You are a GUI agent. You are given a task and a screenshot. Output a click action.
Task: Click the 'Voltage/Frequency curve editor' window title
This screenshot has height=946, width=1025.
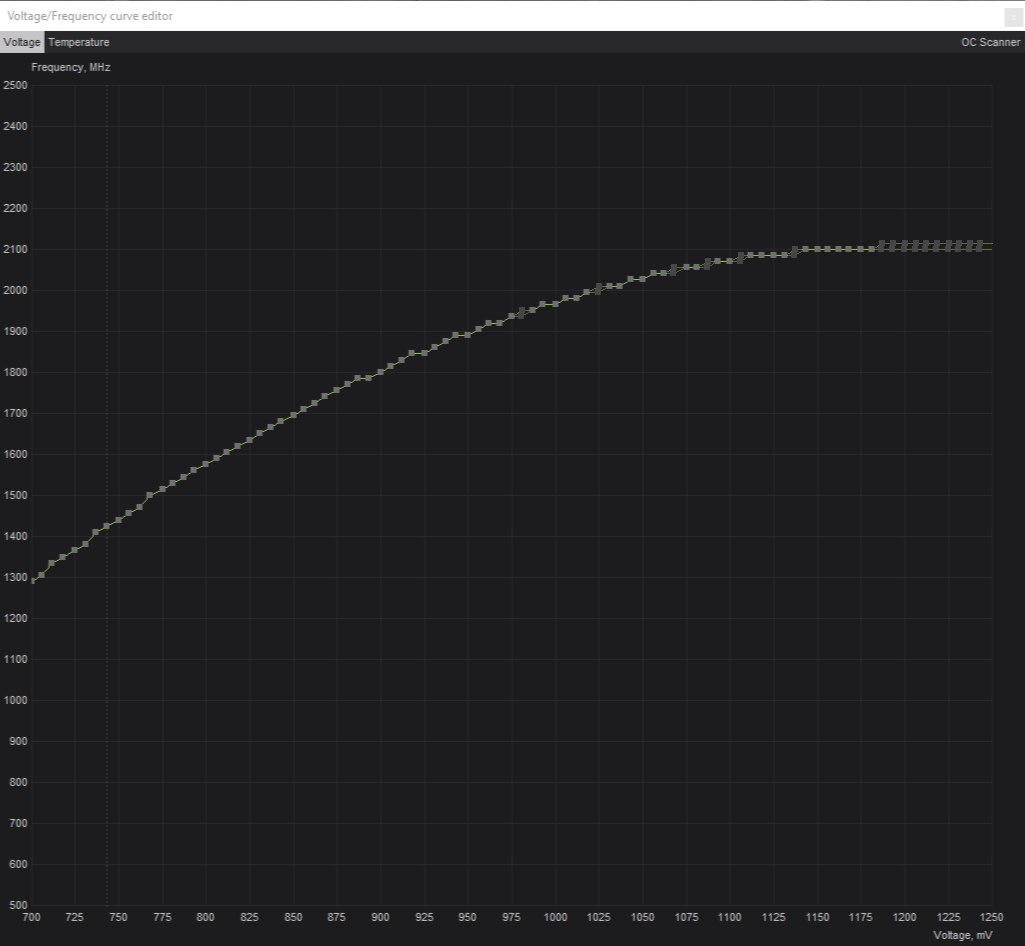pos(90,16)
